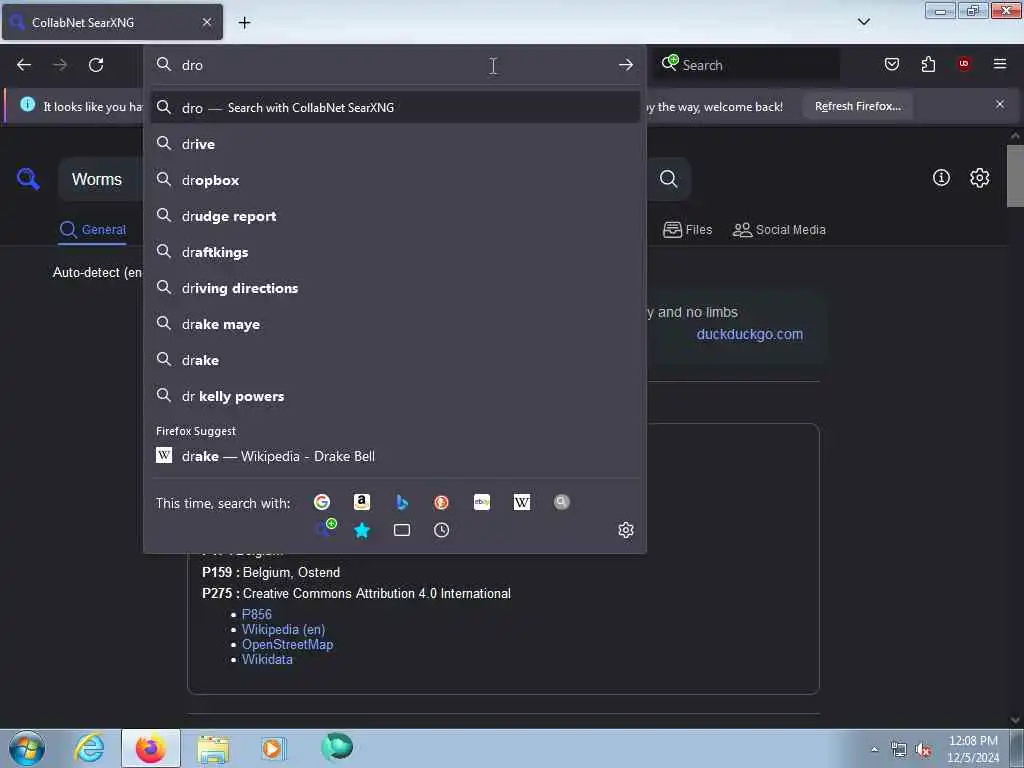Open the Wikipedia (en) link
Image resolution: width=1024 pixels, height=768 pixels.
click(x=283, y=630)
